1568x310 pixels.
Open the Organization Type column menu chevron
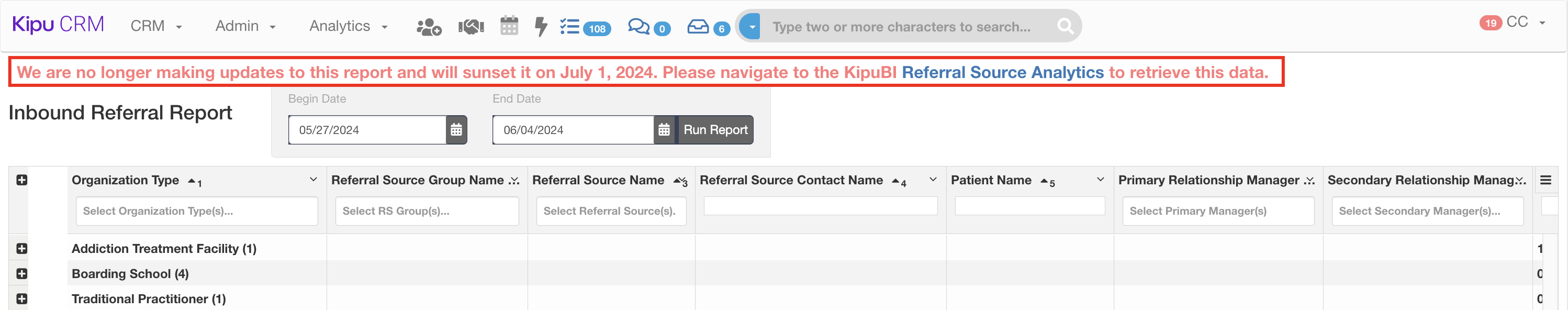[x=313, y=180]
